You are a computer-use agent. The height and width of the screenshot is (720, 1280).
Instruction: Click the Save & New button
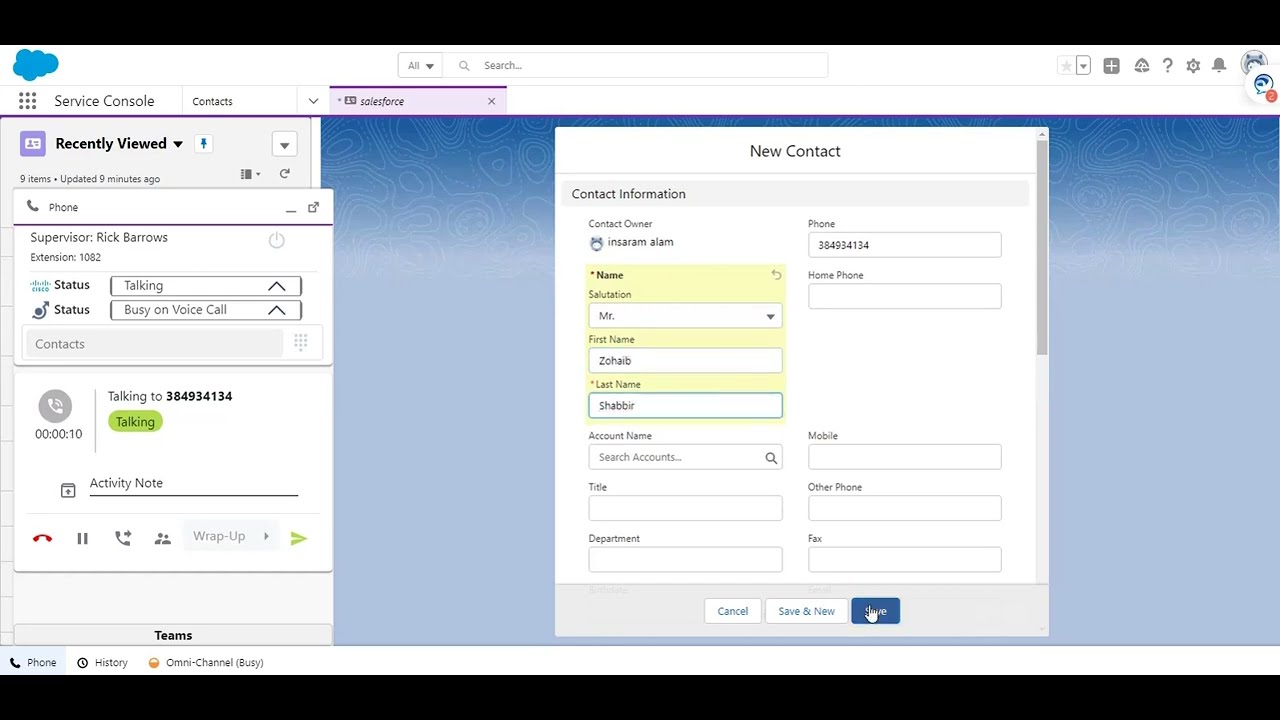click(806, 611)
